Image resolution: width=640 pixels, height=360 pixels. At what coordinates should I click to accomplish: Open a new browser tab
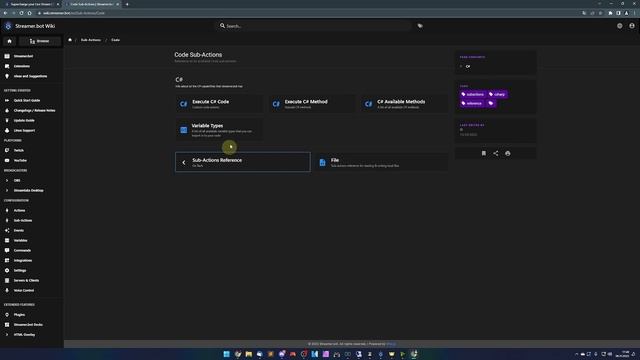tap(127, 4)
